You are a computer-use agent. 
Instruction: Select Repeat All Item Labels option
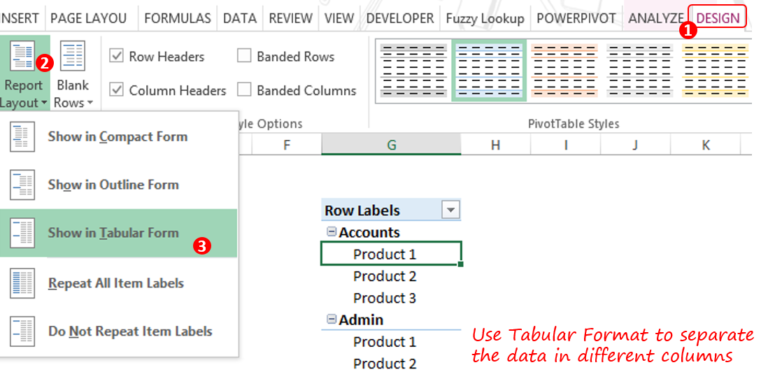click(118, 283)
